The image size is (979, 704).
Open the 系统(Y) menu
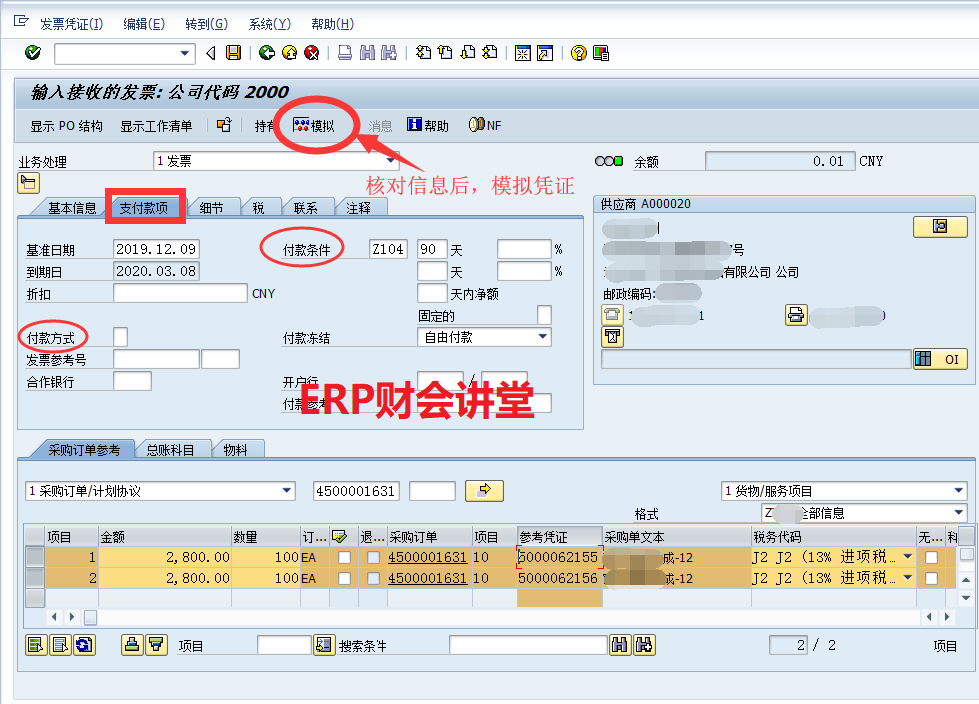click(x=269, y=24)
